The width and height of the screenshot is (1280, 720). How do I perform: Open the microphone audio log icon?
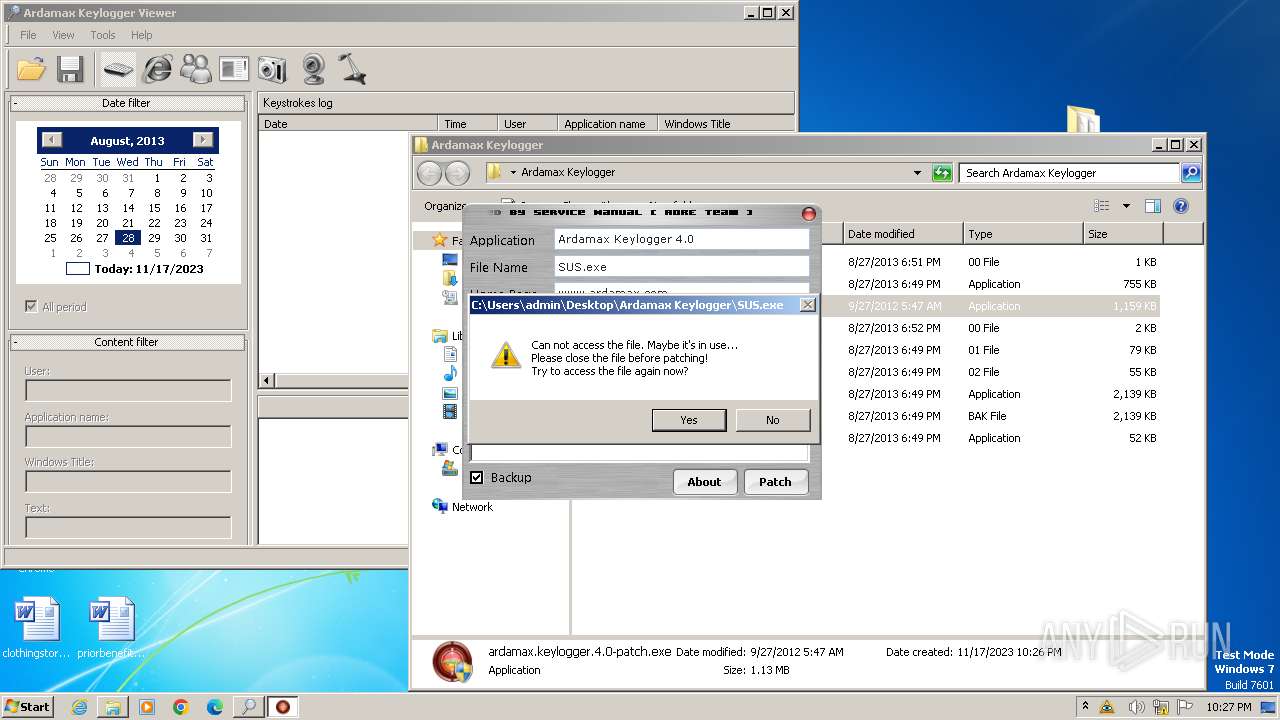coord(351,69)
